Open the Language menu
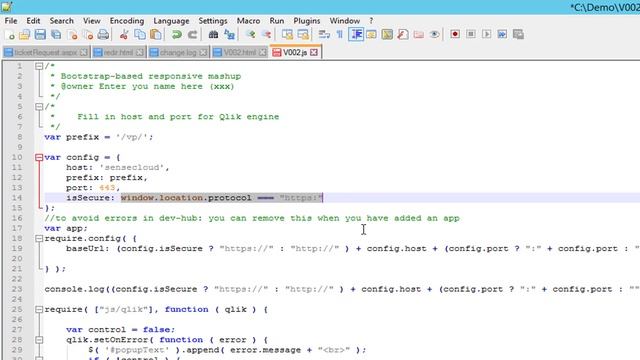This screenshot has height=360, width=640. point(171,21)
